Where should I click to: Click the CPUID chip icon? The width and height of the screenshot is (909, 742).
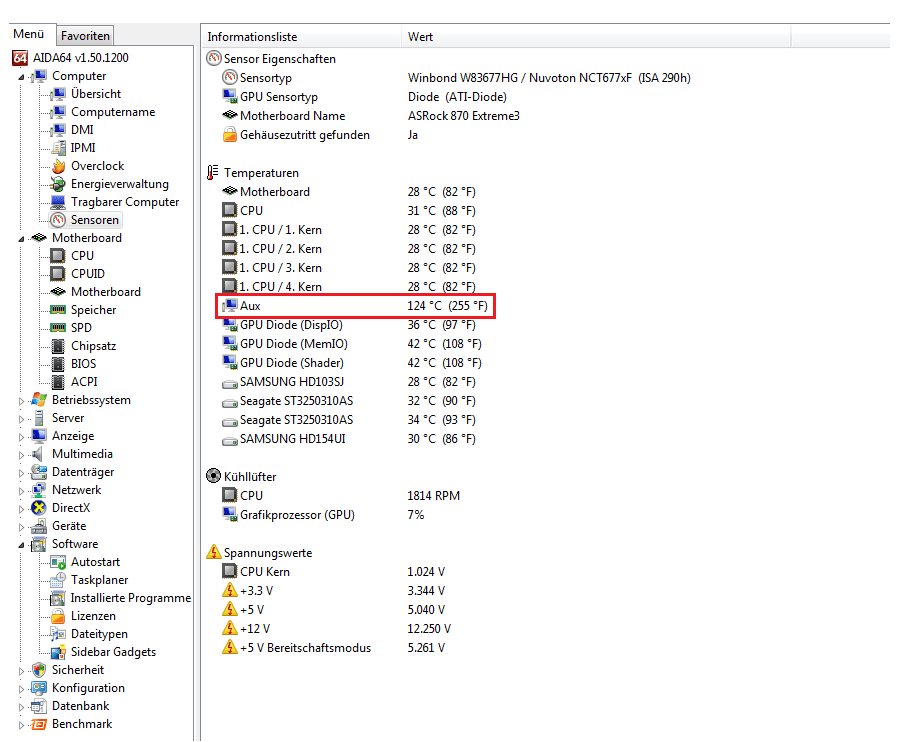58,274
